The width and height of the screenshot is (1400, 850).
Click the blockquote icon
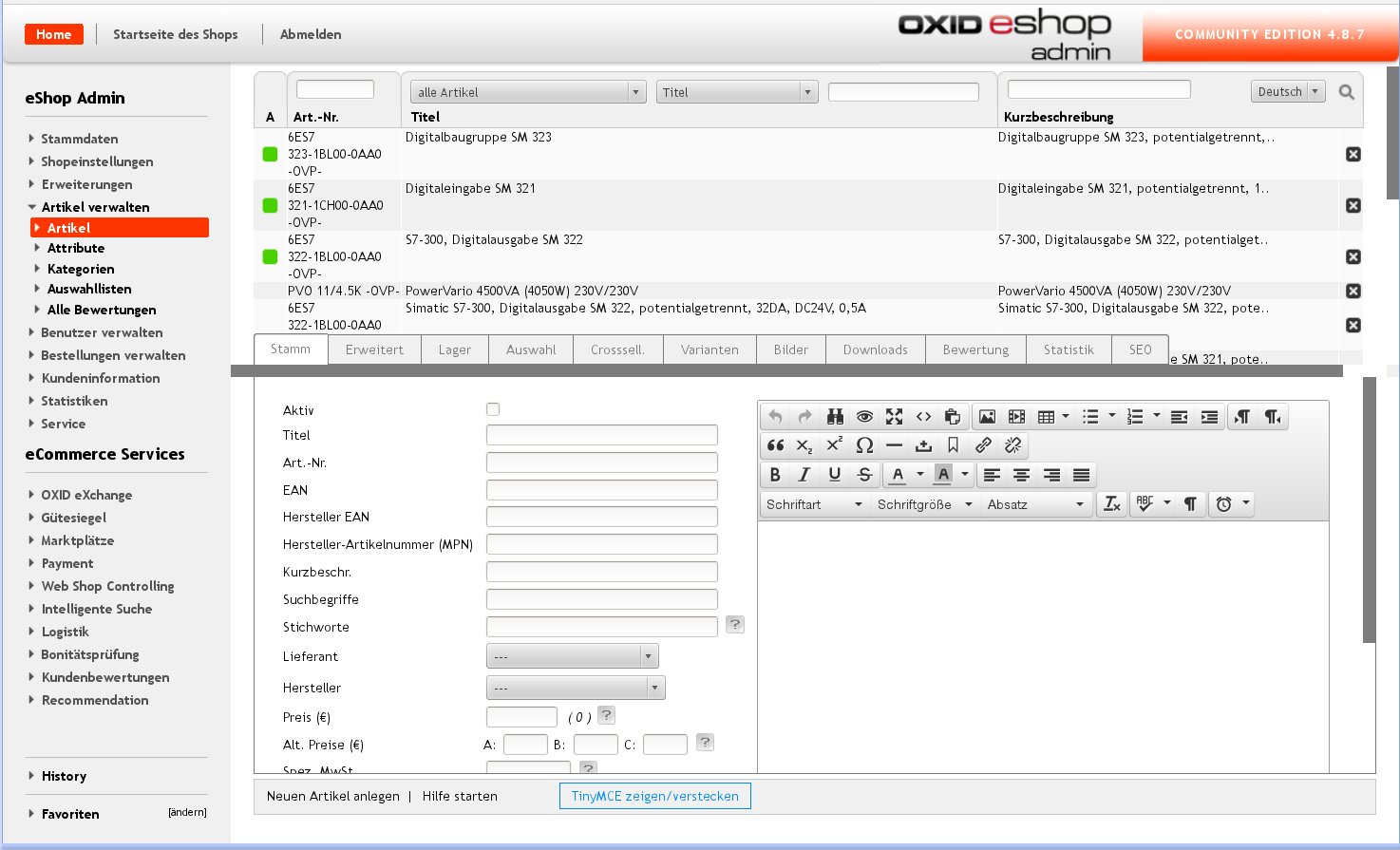(775, 445)
